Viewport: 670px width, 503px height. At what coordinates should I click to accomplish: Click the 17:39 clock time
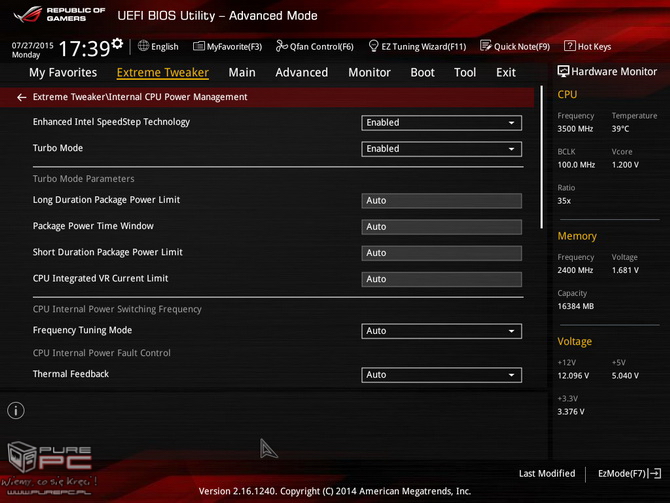(84, 48)
